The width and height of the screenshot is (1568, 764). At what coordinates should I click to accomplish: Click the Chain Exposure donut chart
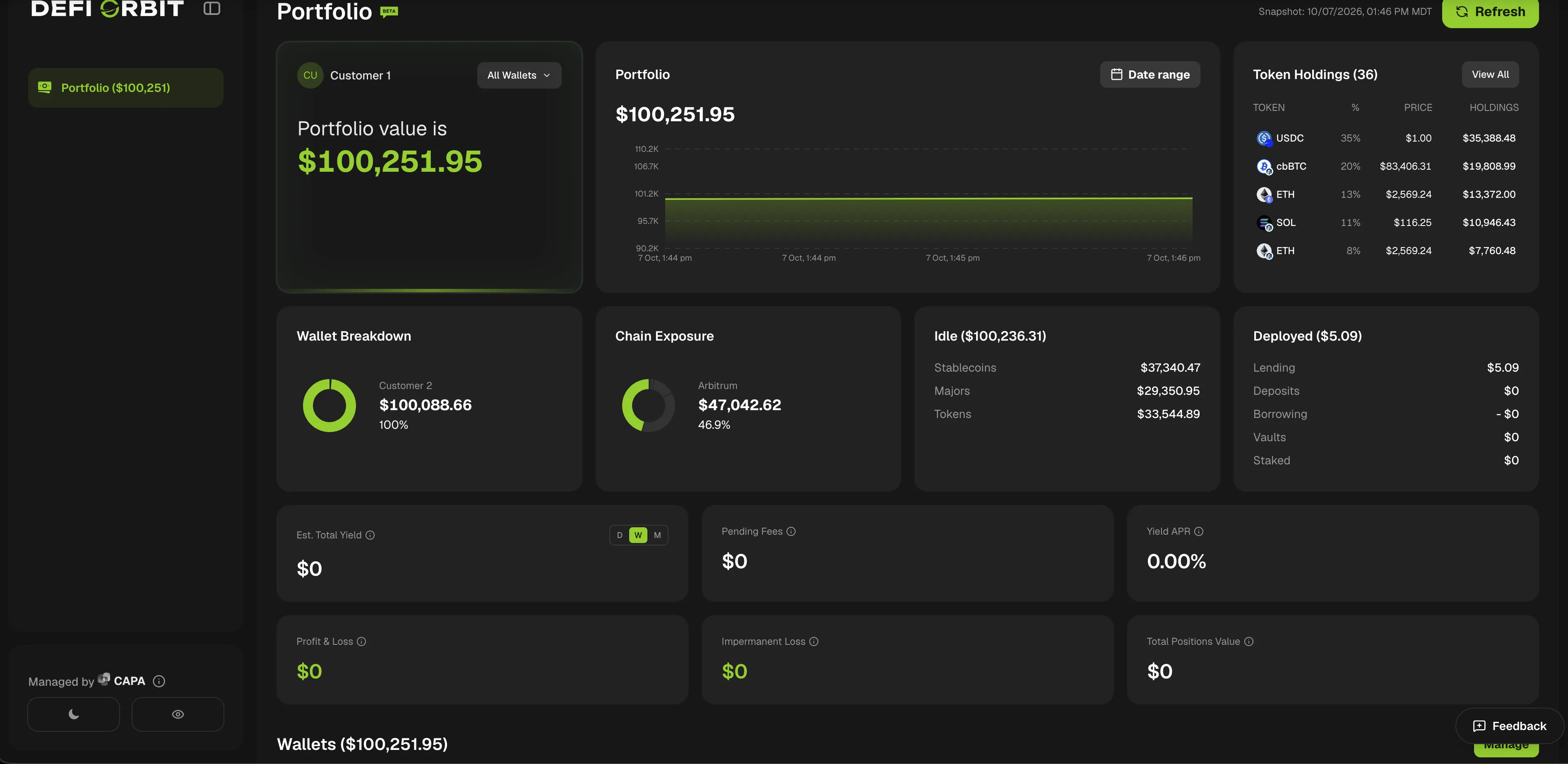point(648,406)
